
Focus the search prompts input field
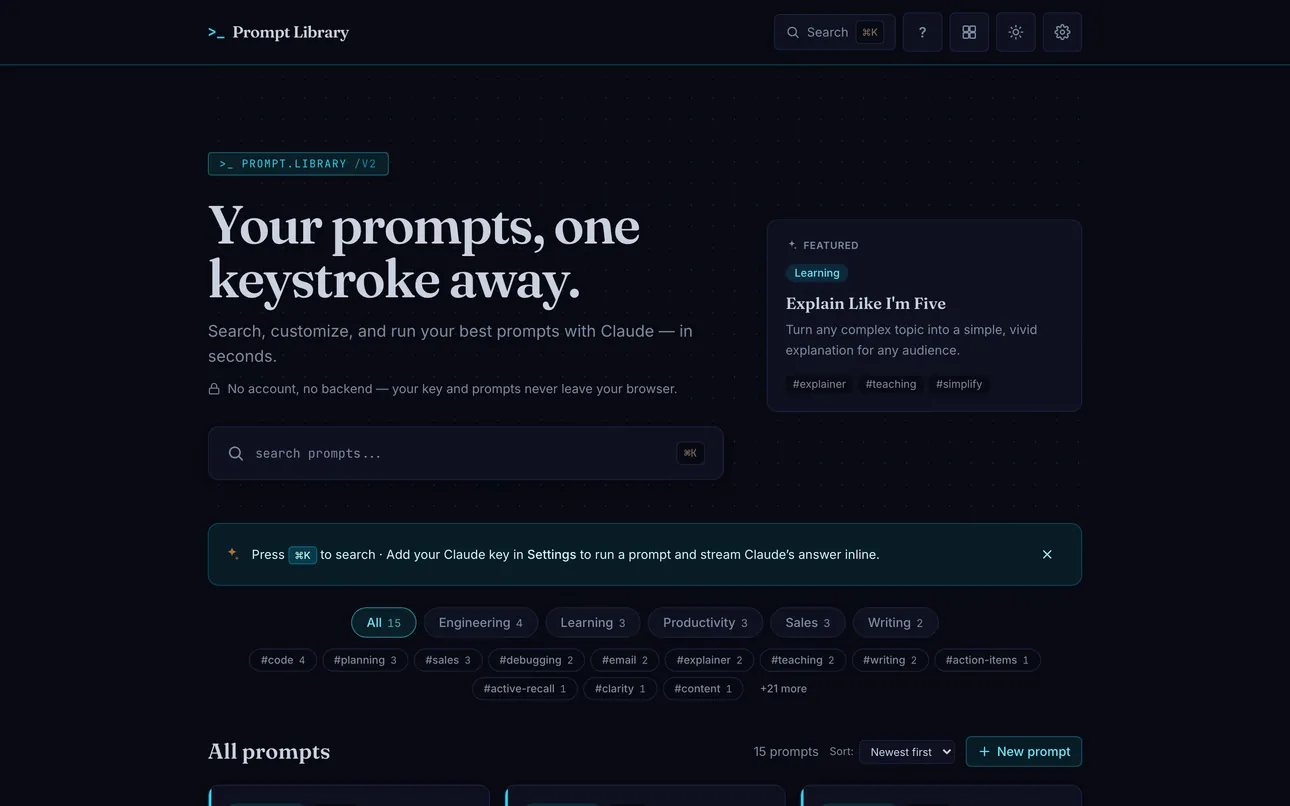click(465, 453)
